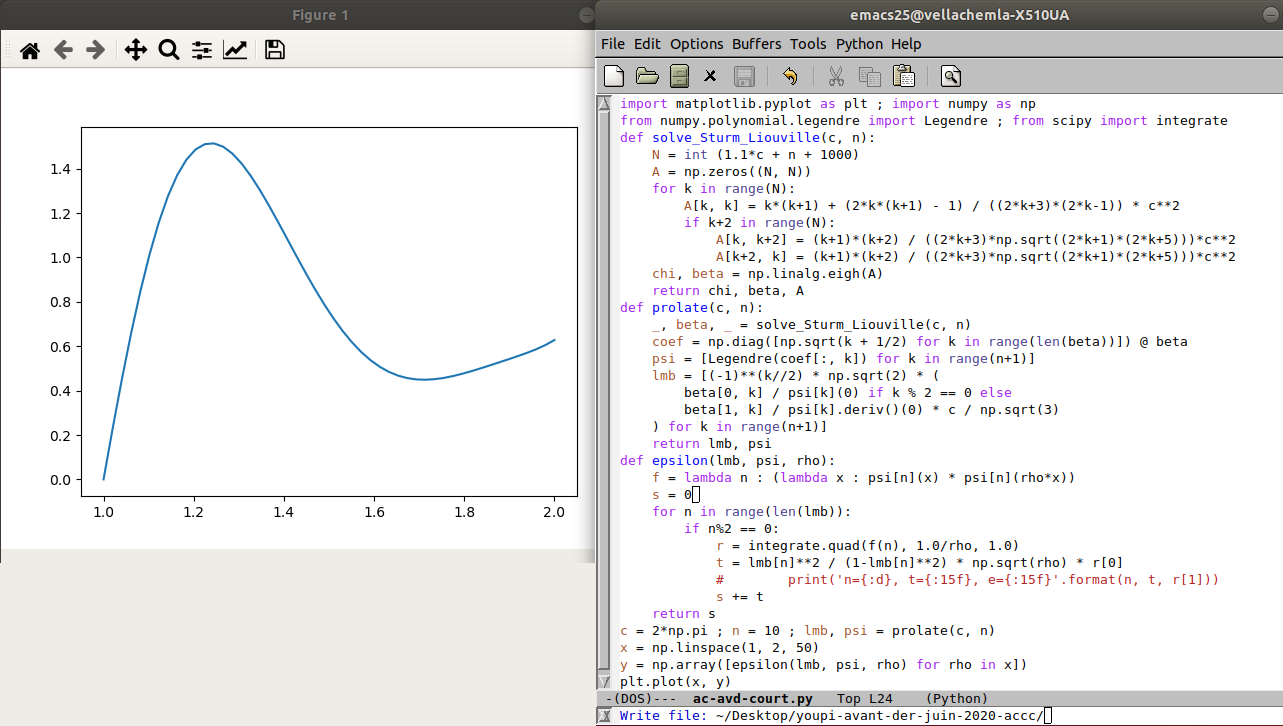Reset the plot to the home view
The image size is (1283, 726).
pos(30,50)
